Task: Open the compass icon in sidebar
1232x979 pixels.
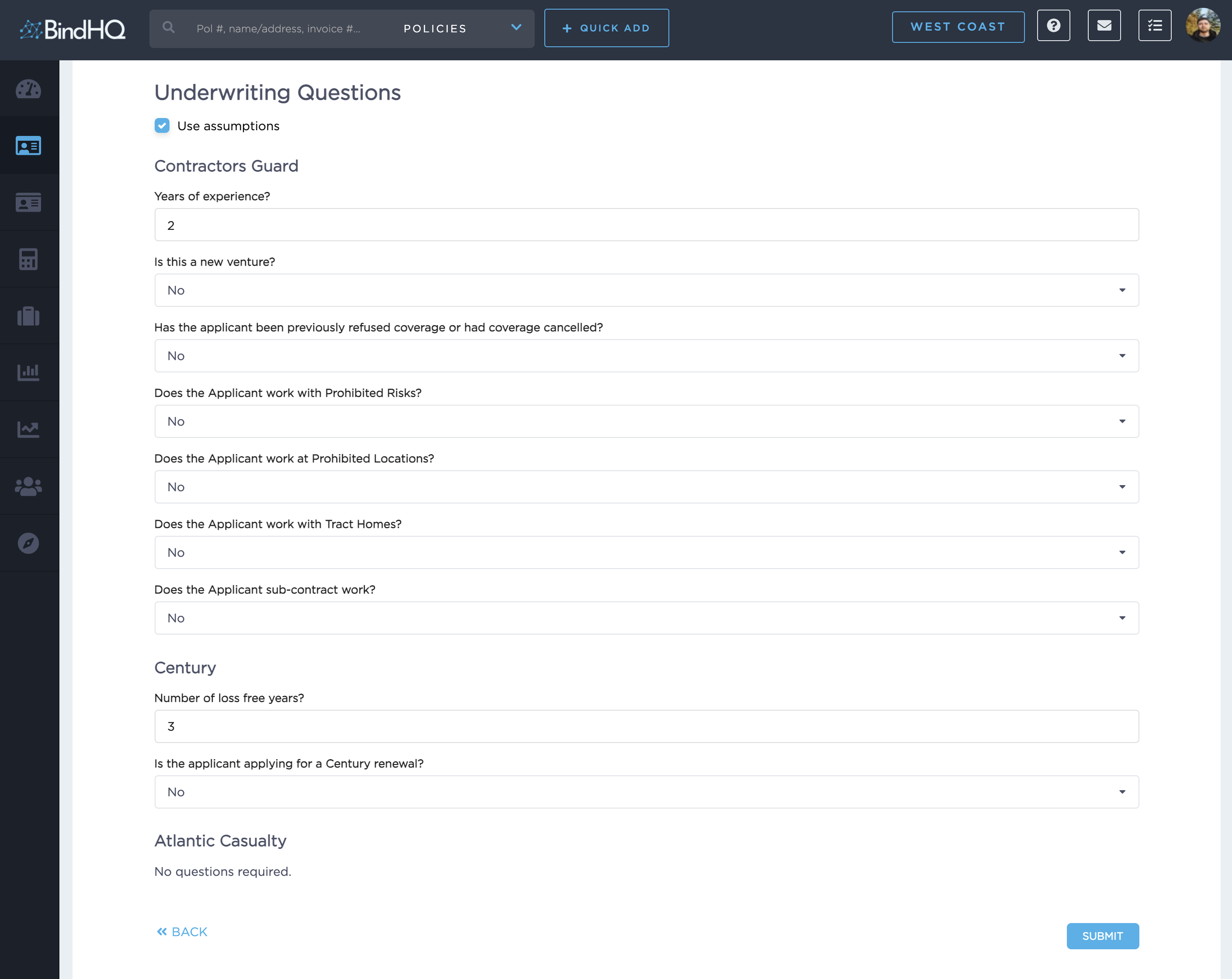Action: [28, 543]
